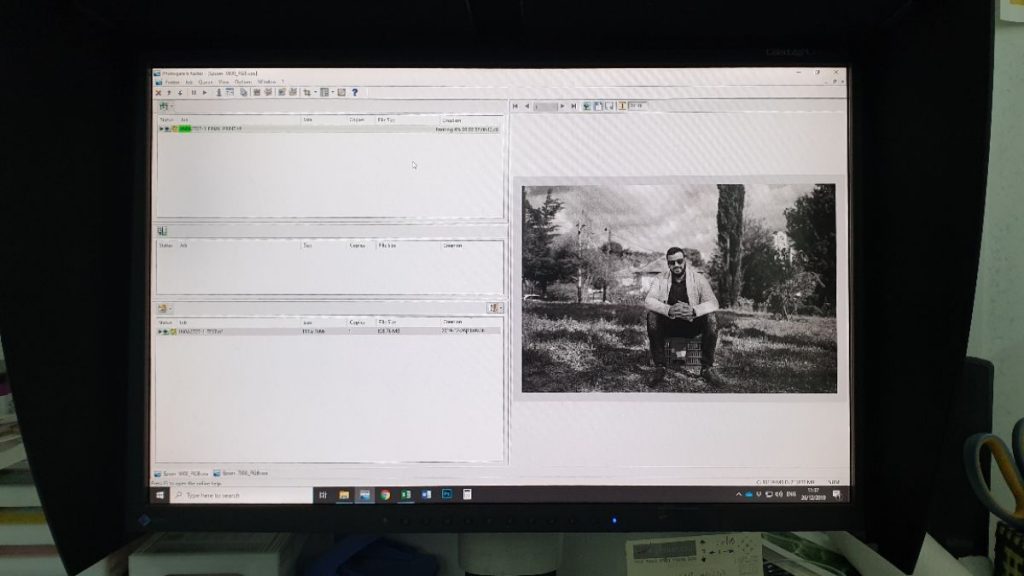
Task: Open the layout view dropdown arrow in toolbar
Action: click(x=332, y=92)
